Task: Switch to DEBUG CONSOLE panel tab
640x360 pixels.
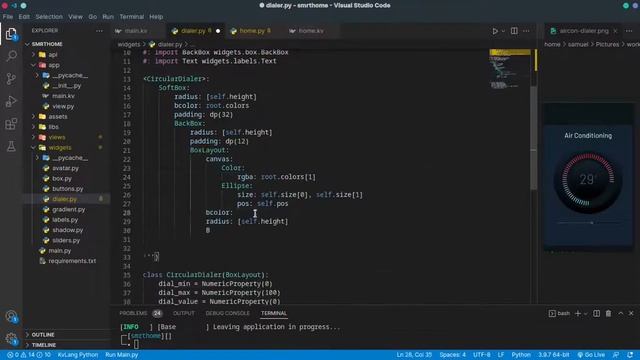Action: point(227,313)
